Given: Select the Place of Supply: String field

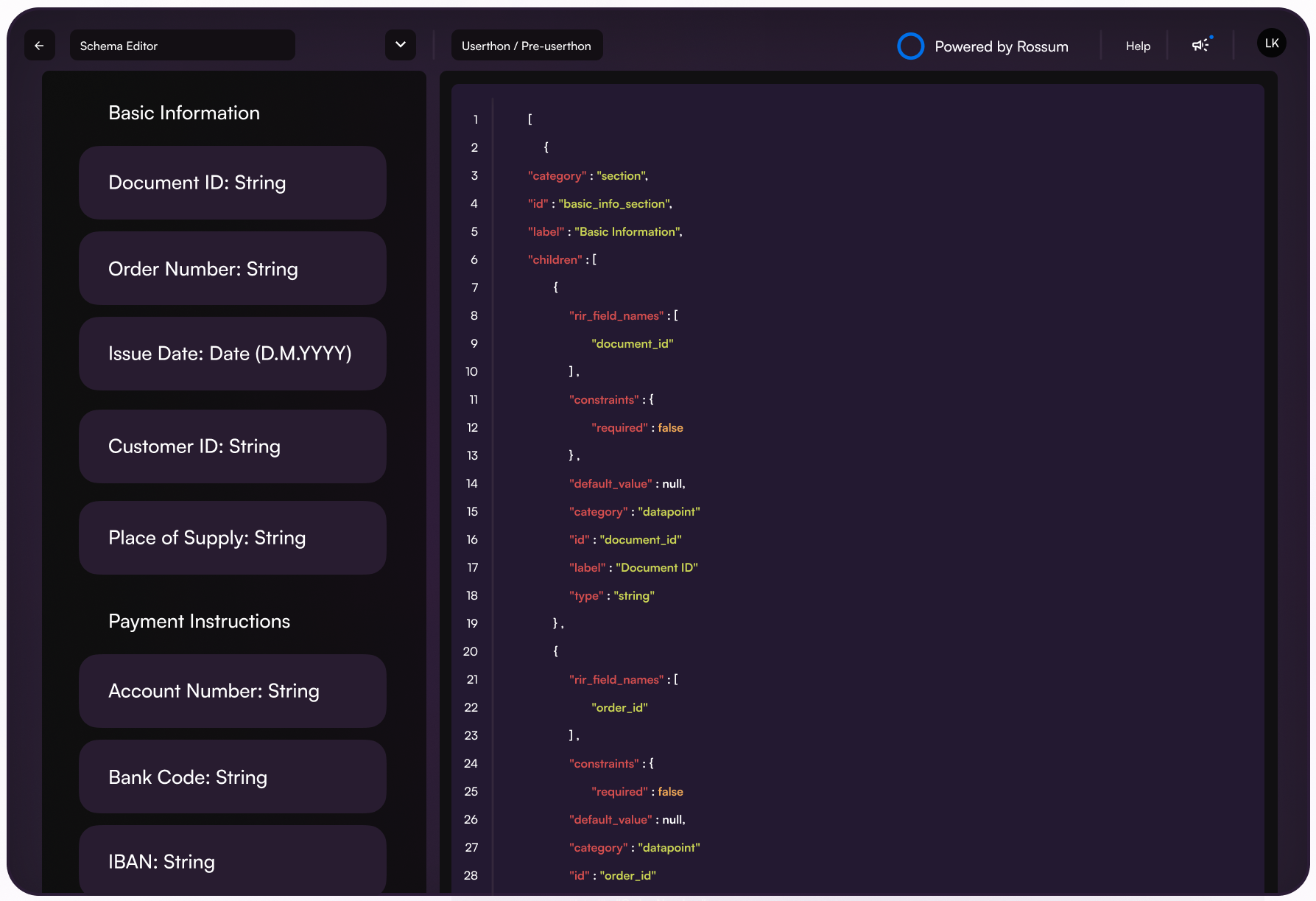Looking at the screenshot, I should pos(233,538).
